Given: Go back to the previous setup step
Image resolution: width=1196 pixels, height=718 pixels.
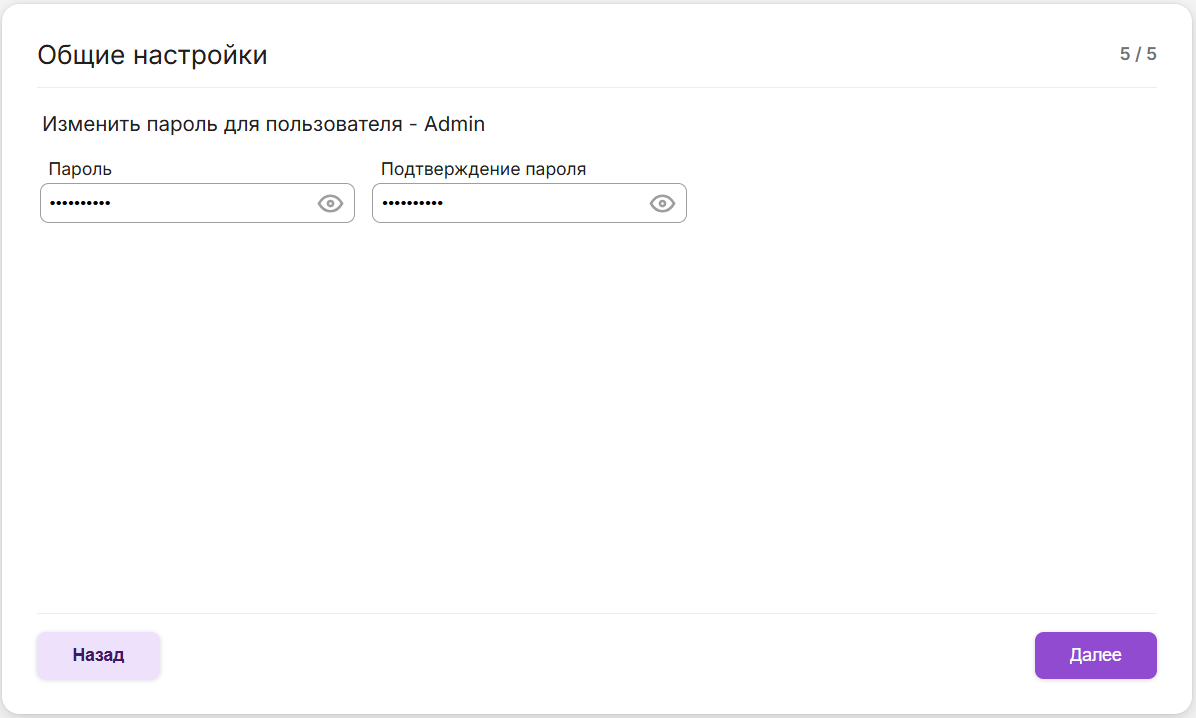Looking at the screenshot, I should click(x=98, y=655).
